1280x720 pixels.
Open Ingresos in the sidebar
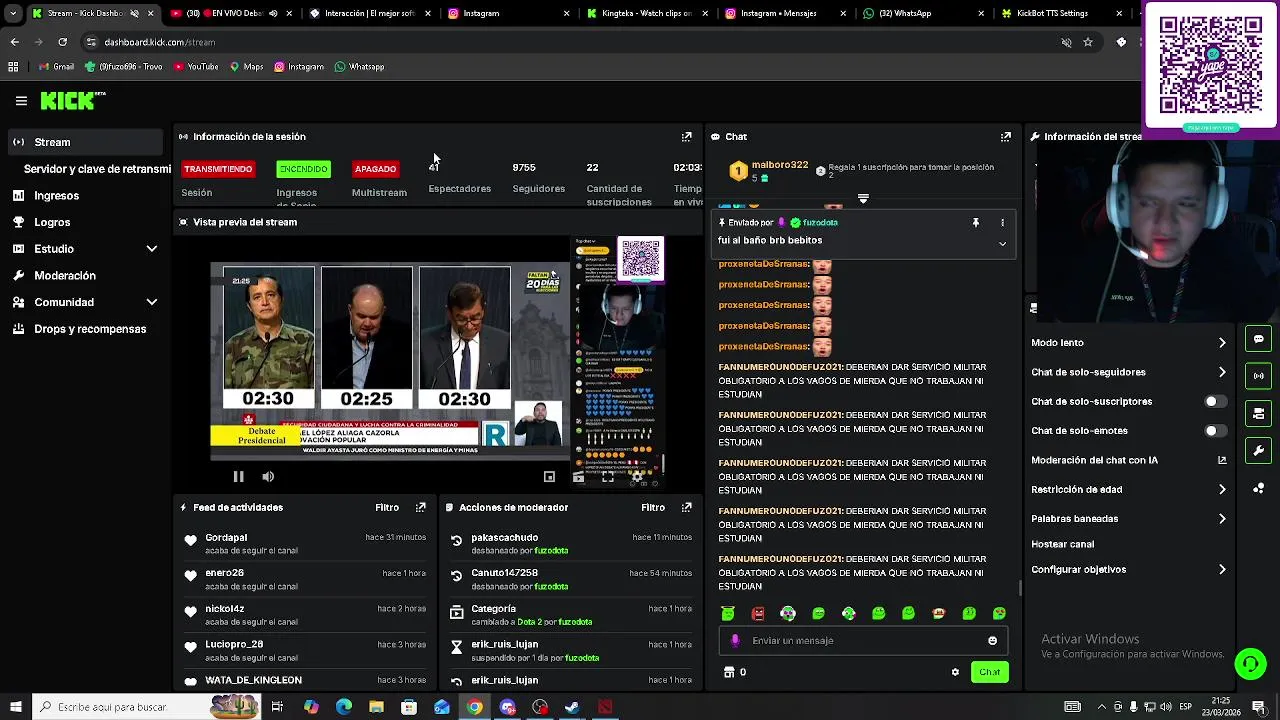click(x=85, y=196)
